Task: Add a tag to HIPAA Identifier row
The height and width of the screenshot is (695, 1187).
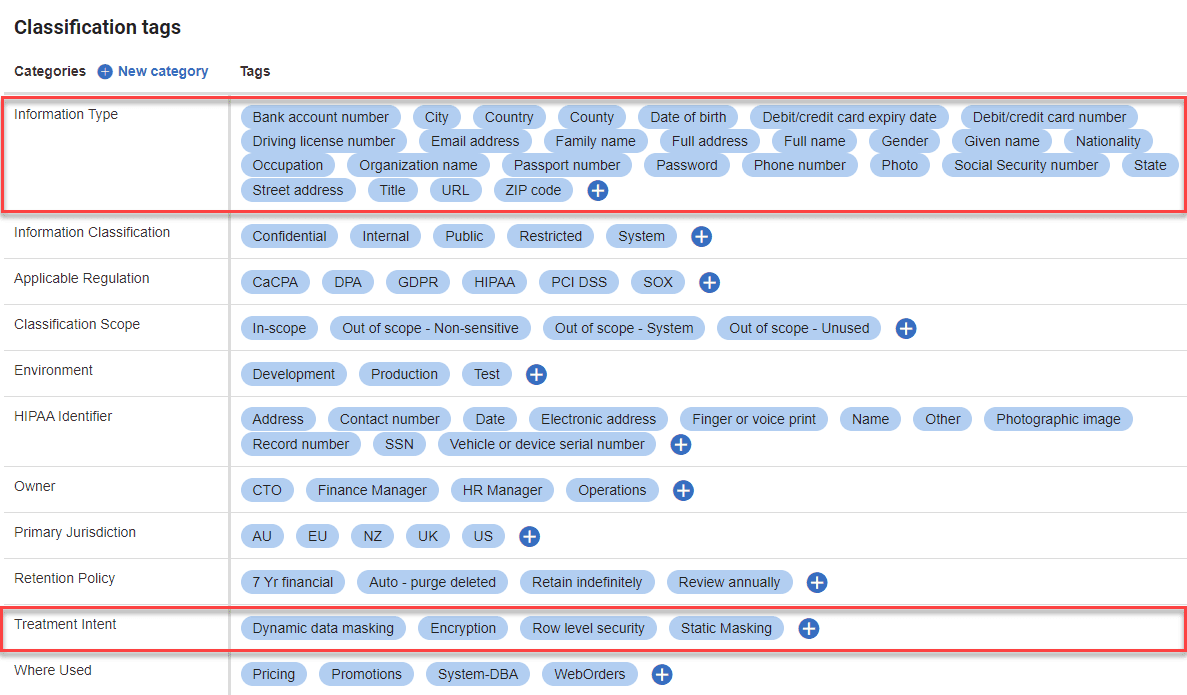Action: [681, 444]
